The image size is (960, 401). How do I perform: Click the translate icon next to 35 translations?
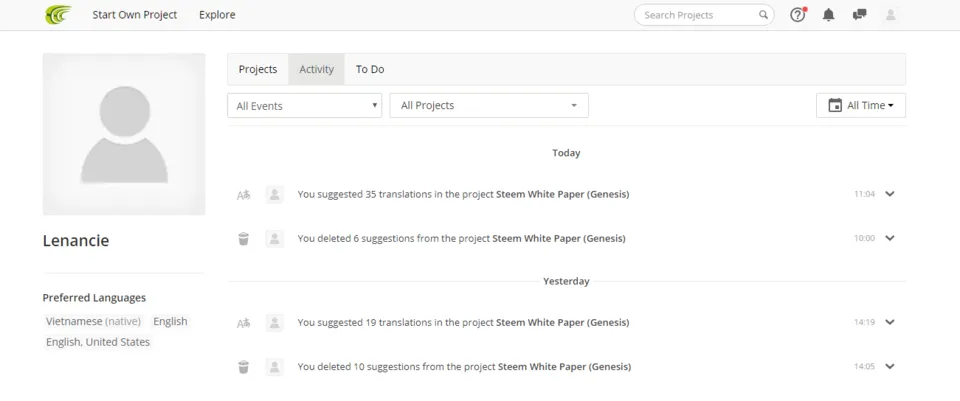pyautogui.click(x=244, y=195)
